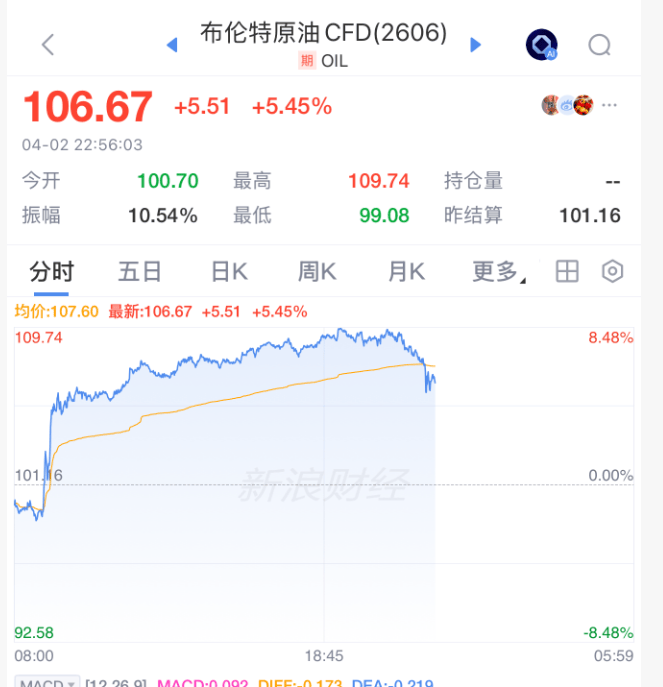The height and width of the screenshot is (687, 663).
Task: Toggle the grid layout icon
Action: click(x=567, y=271)
